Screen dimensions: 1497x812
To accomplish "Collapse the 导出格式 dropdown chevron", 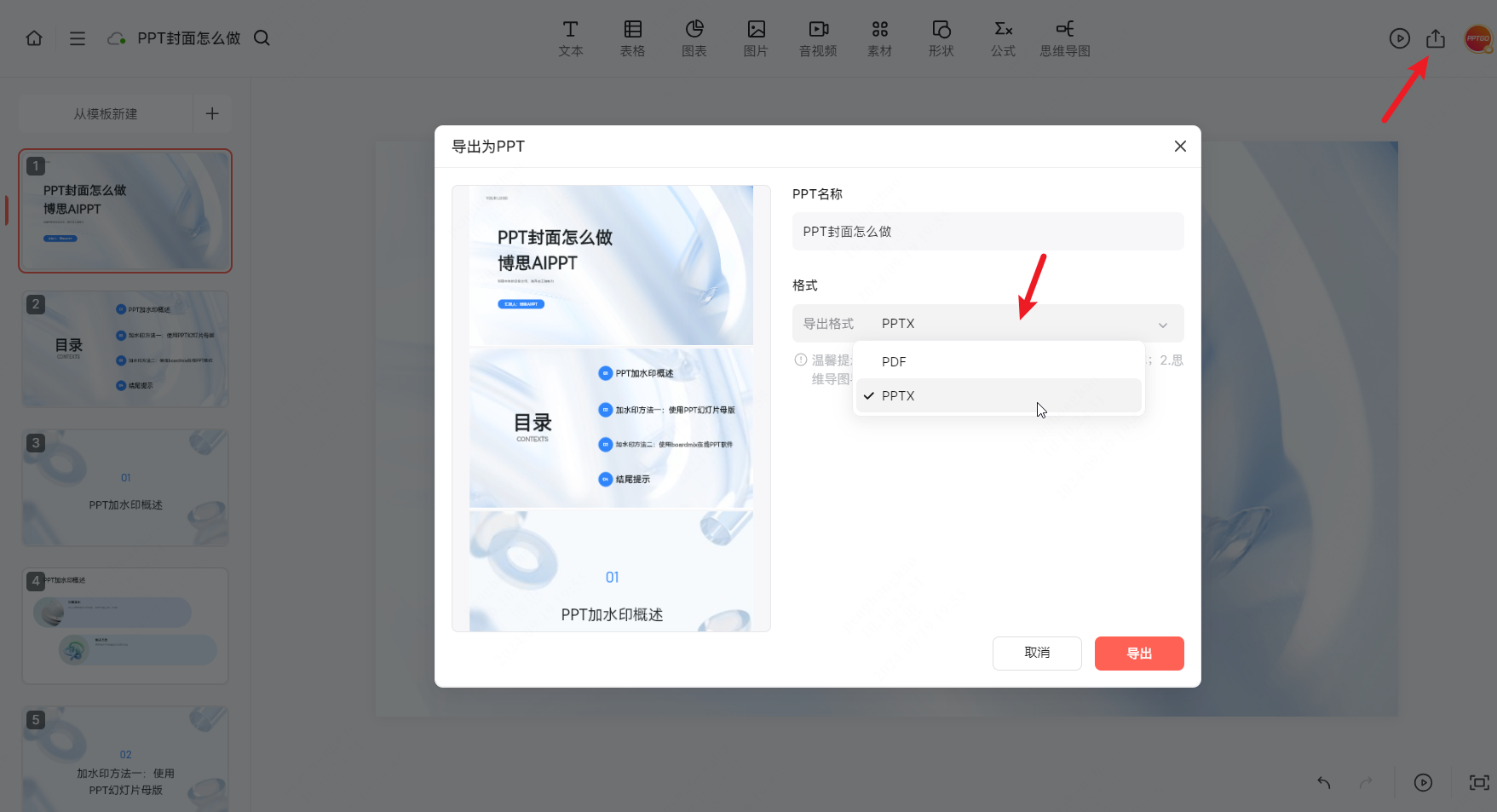I will tap(1162, 325).
